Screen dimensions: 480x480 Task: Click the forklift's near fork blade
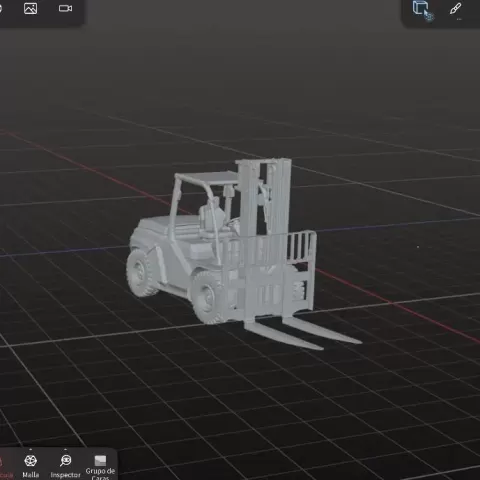[283, 335]
